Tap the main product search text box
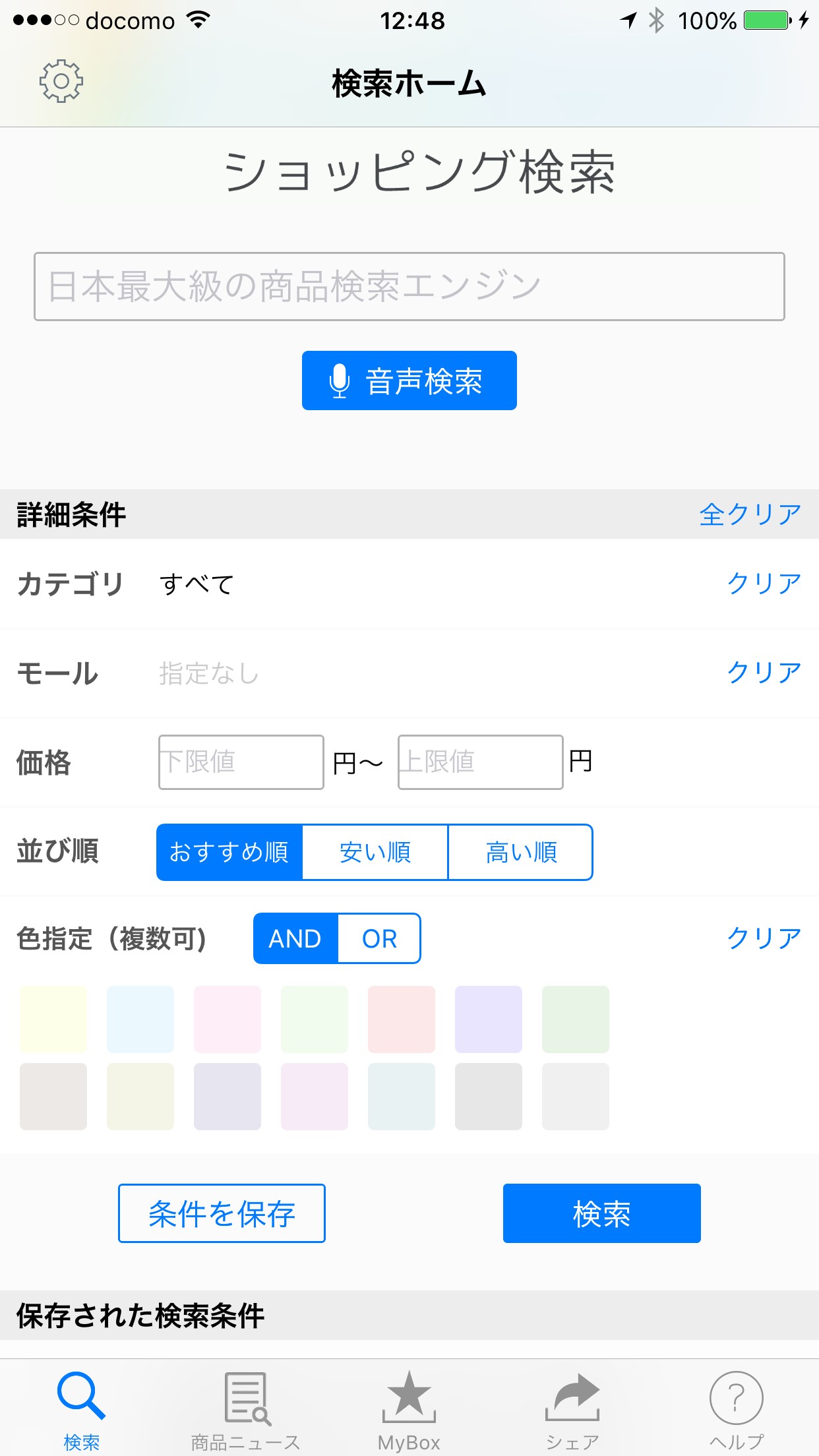Image resolution: width=819 pixels, height=1456 pixels. click(x=409, y=286)
